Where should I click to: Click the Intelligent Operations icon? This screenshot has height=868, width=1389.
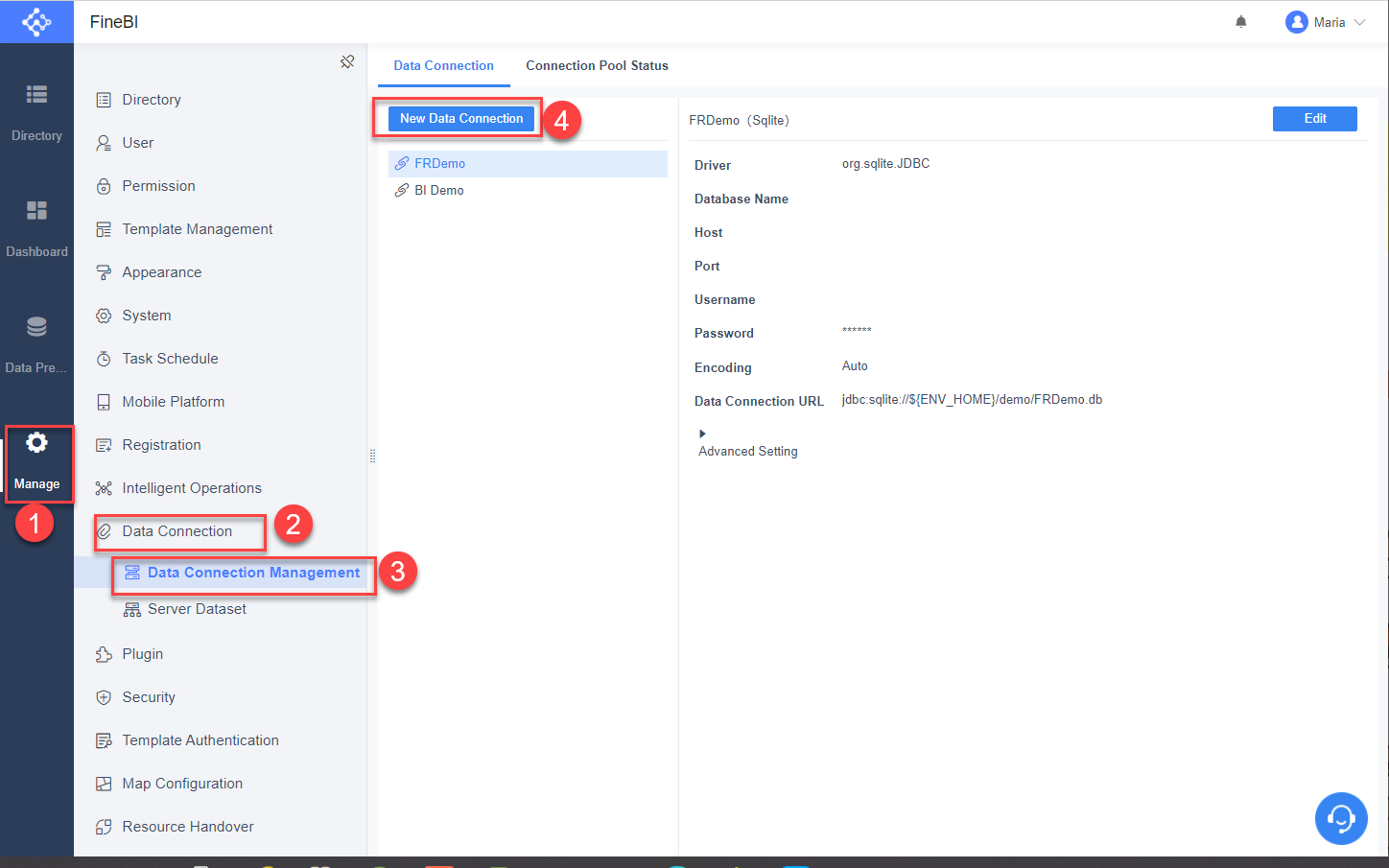coord(104,488)
